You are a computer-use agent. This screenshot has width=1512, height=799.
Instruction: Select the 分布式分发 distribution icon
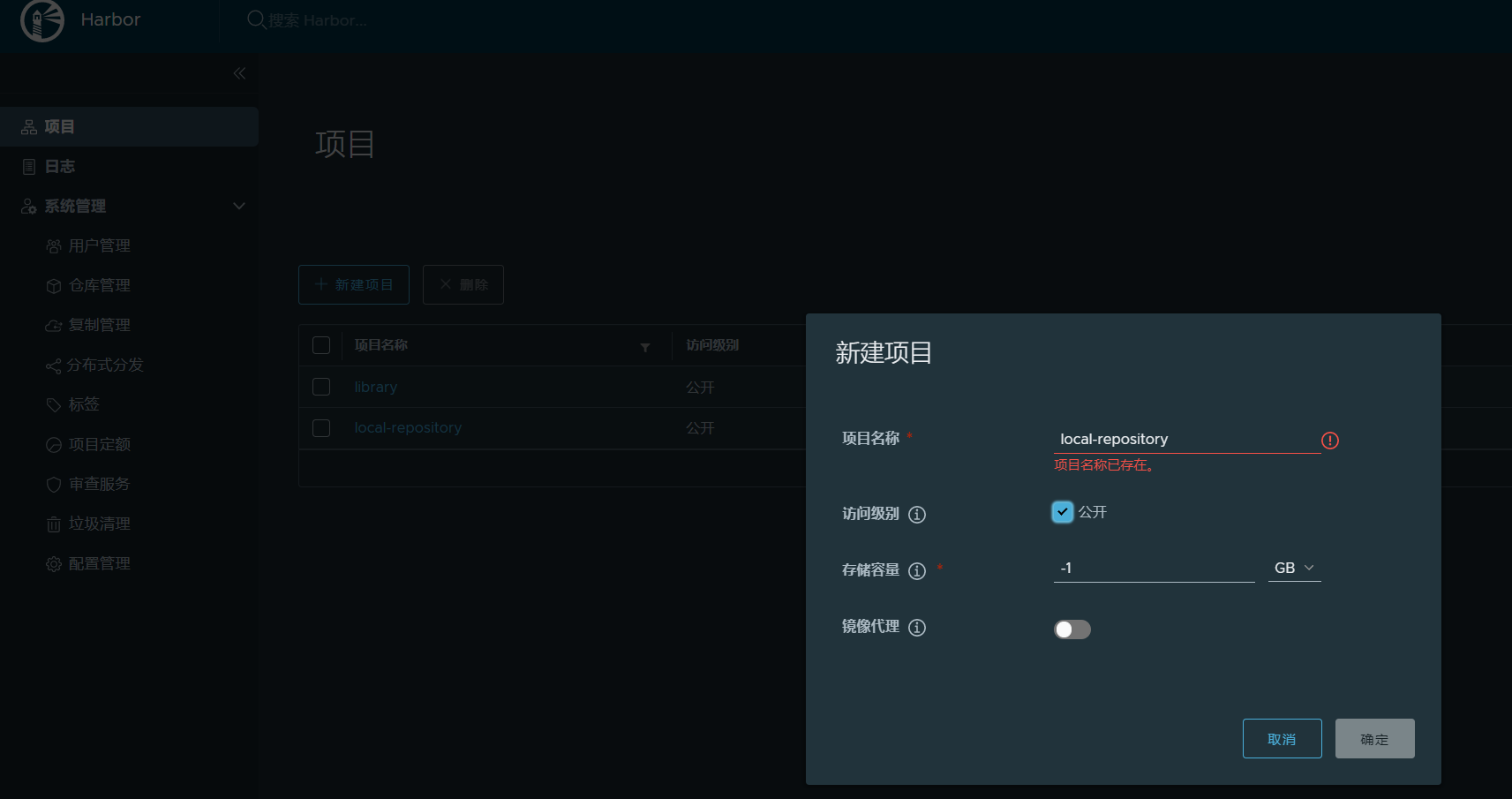pos(54,365)
